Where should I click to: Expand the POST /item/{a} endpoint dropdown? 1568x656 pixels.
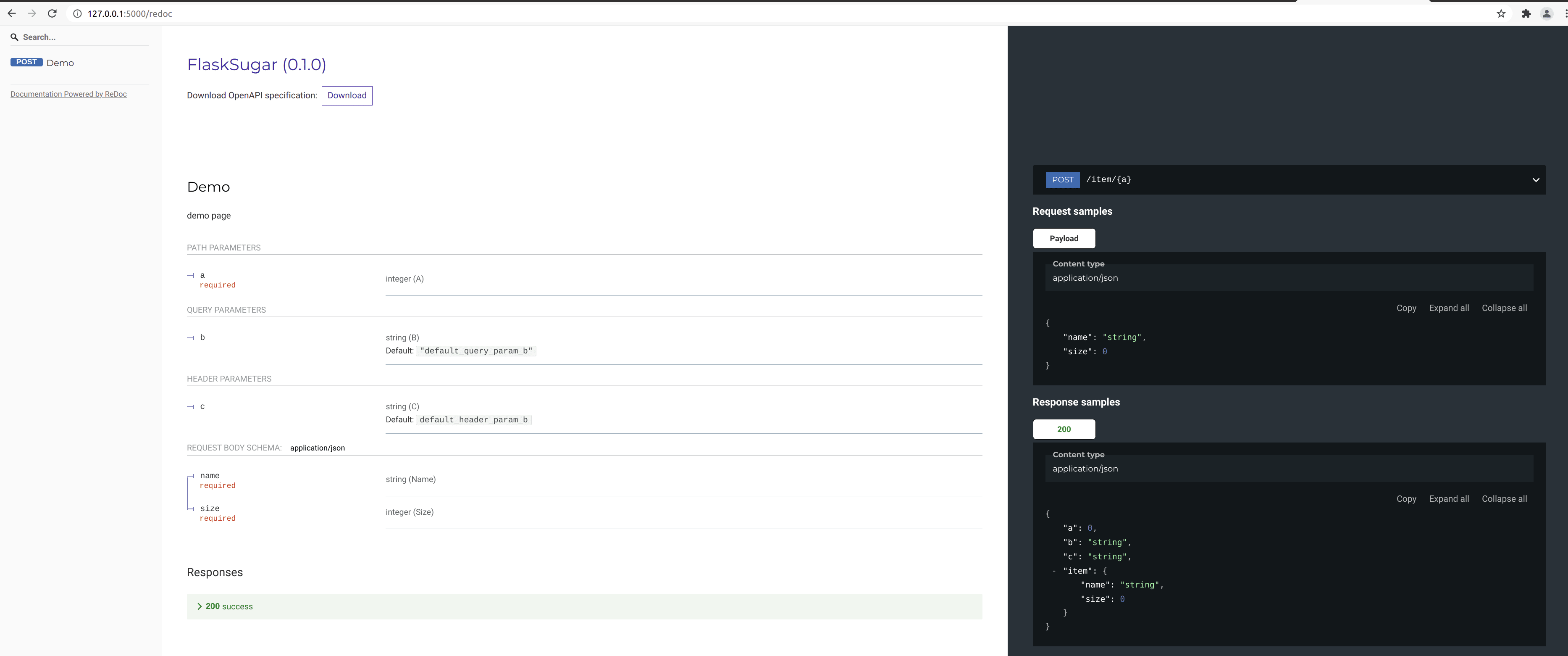coord(1536,180)
